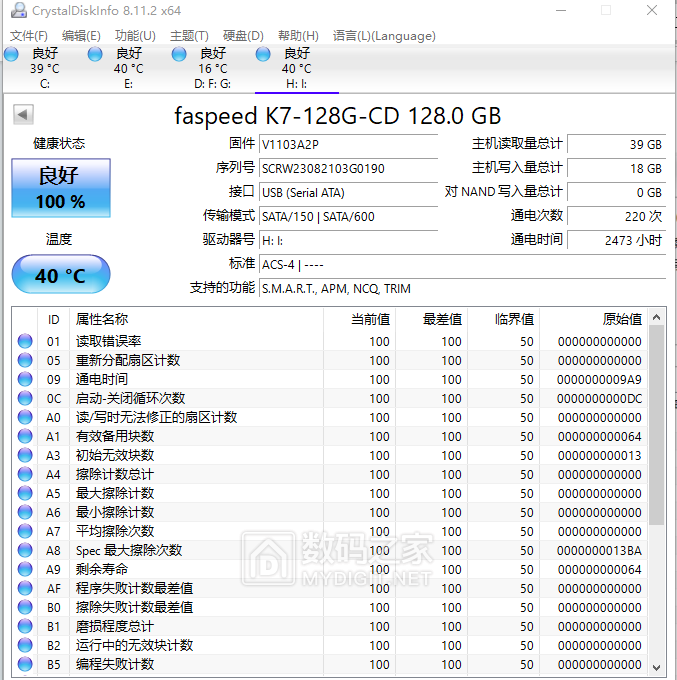Click status orb for A9 剩余寿命
The width and height of the screenshot is (677, 680).
25,569
